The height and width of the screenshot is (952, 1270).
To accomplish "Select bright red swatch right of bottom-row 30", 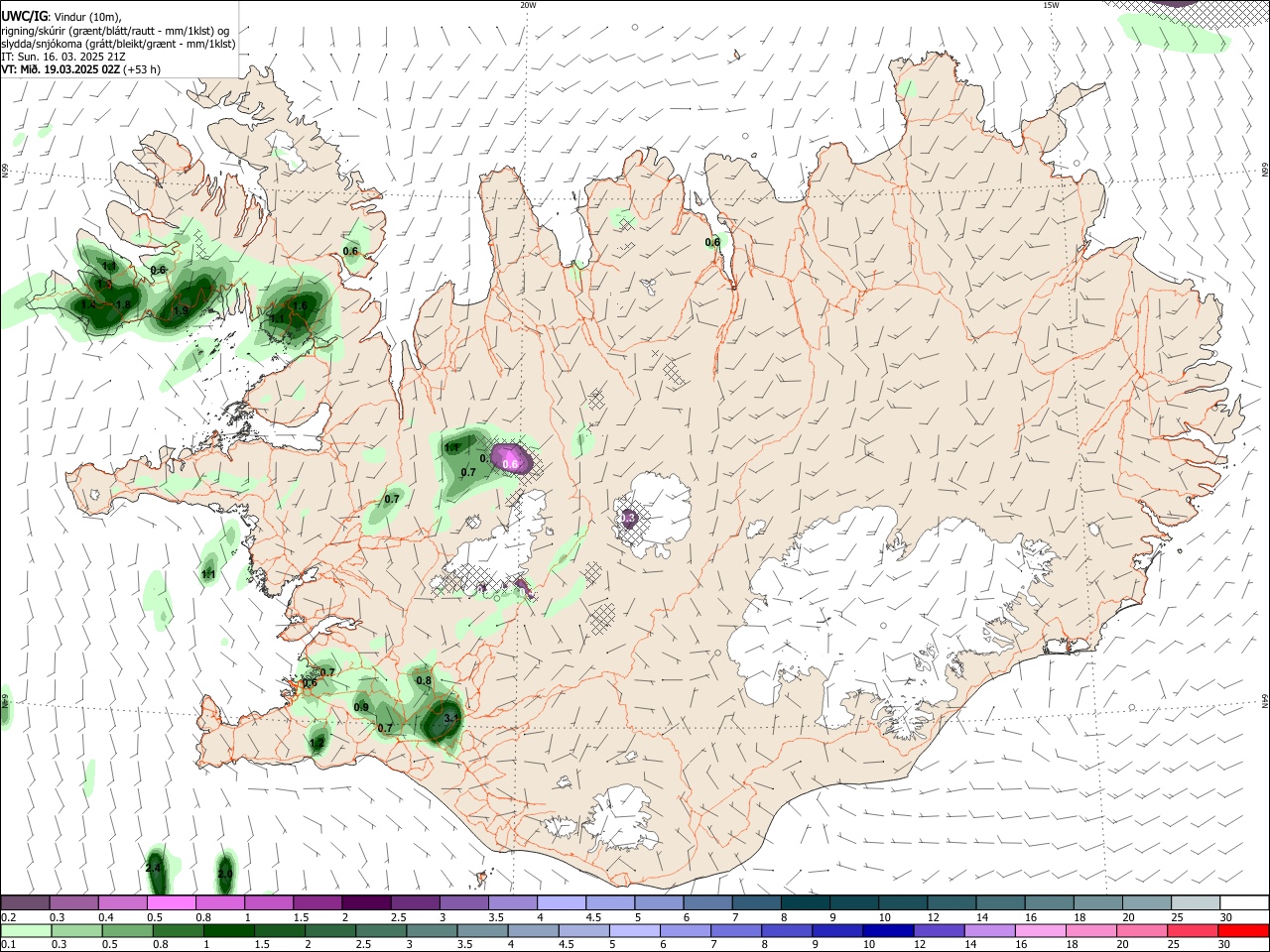I will coord(1241,930).
